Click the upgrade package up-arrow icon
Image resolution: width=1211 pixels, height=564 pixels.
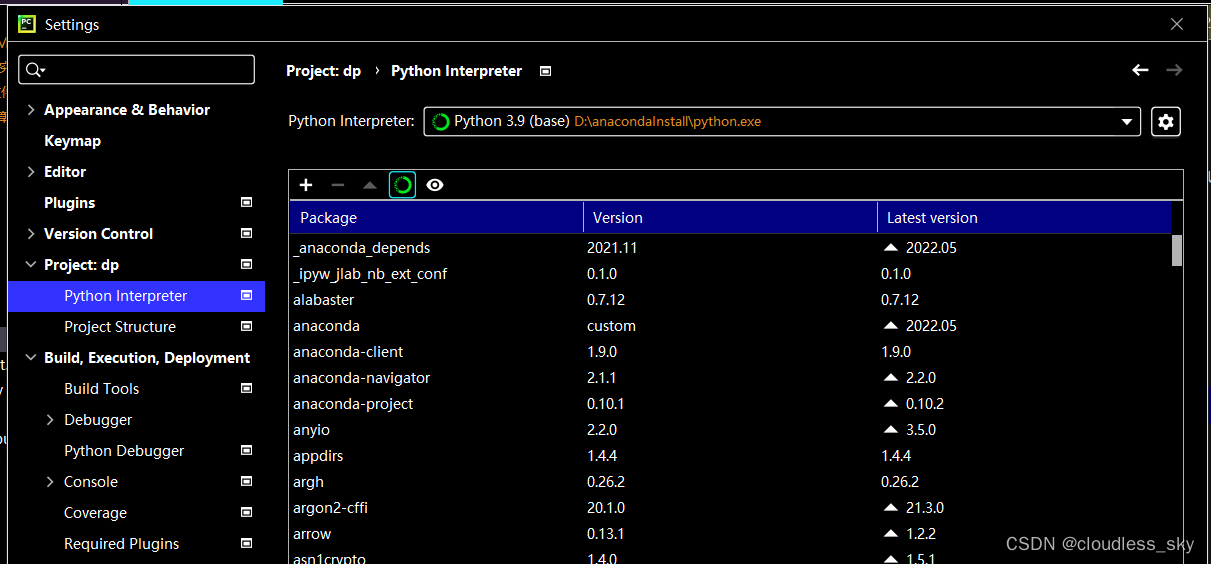(x=370, y=185)
